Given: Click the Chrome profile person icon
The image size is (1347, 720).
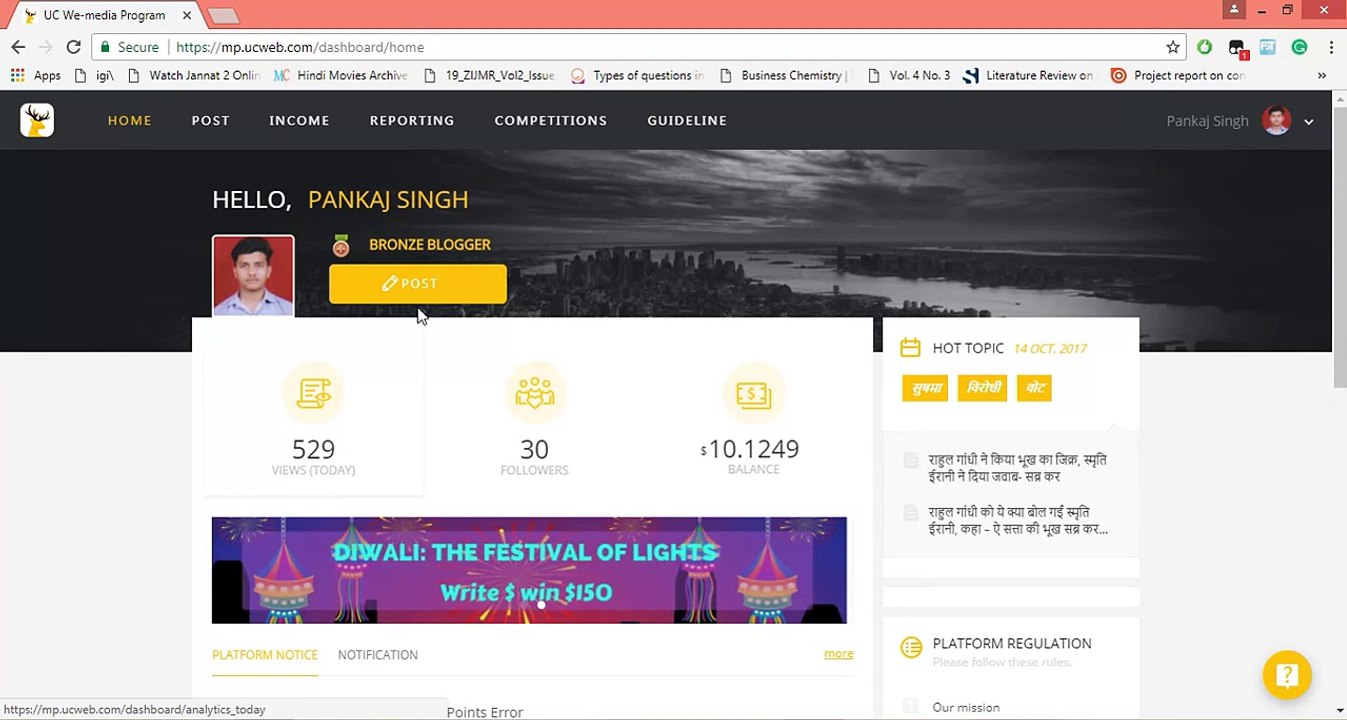Looking at the screenshot, I should point(1234,10).
